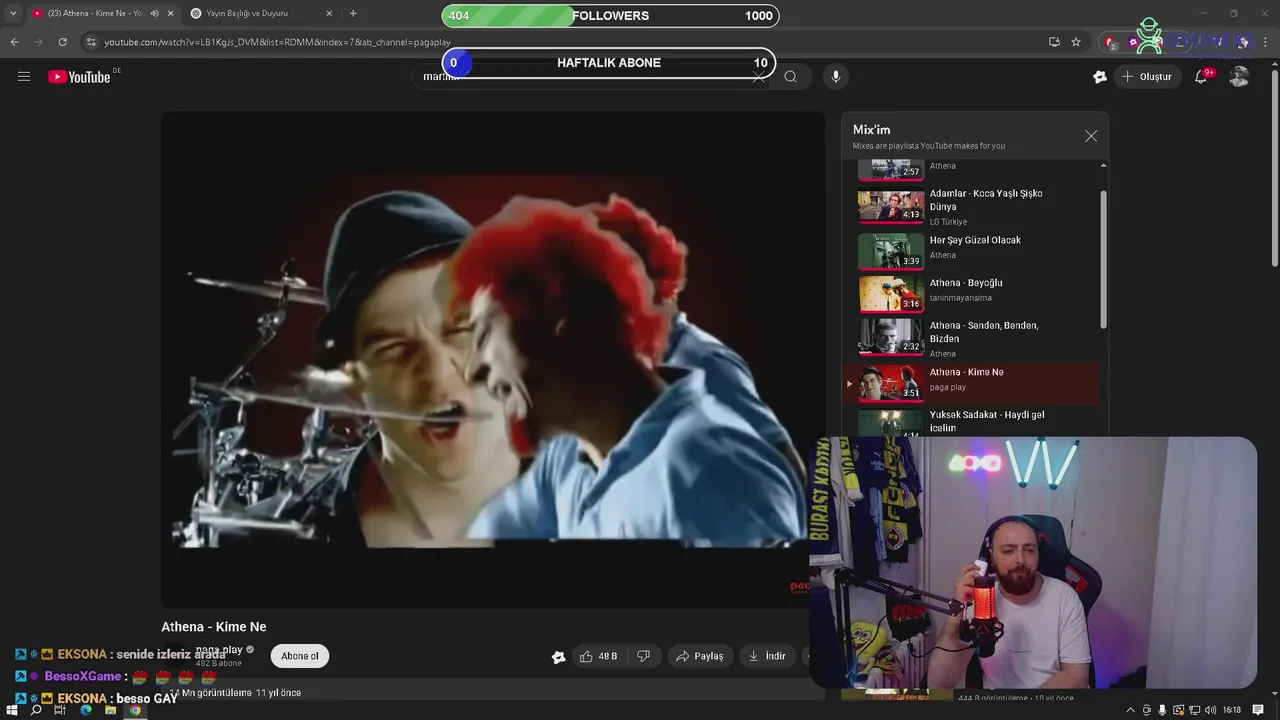Mute the tab audio speaker icon
This screenshot has width=1280, height=720.
pos(154,13)
